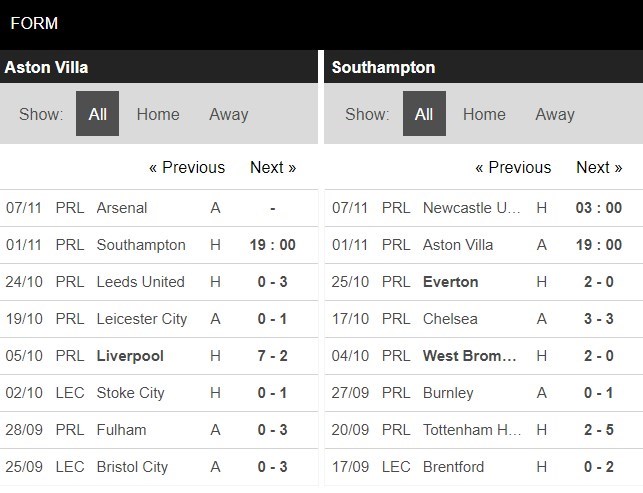Show Aston Villa Away matches only
643x493 pixels.
[228, 114]
